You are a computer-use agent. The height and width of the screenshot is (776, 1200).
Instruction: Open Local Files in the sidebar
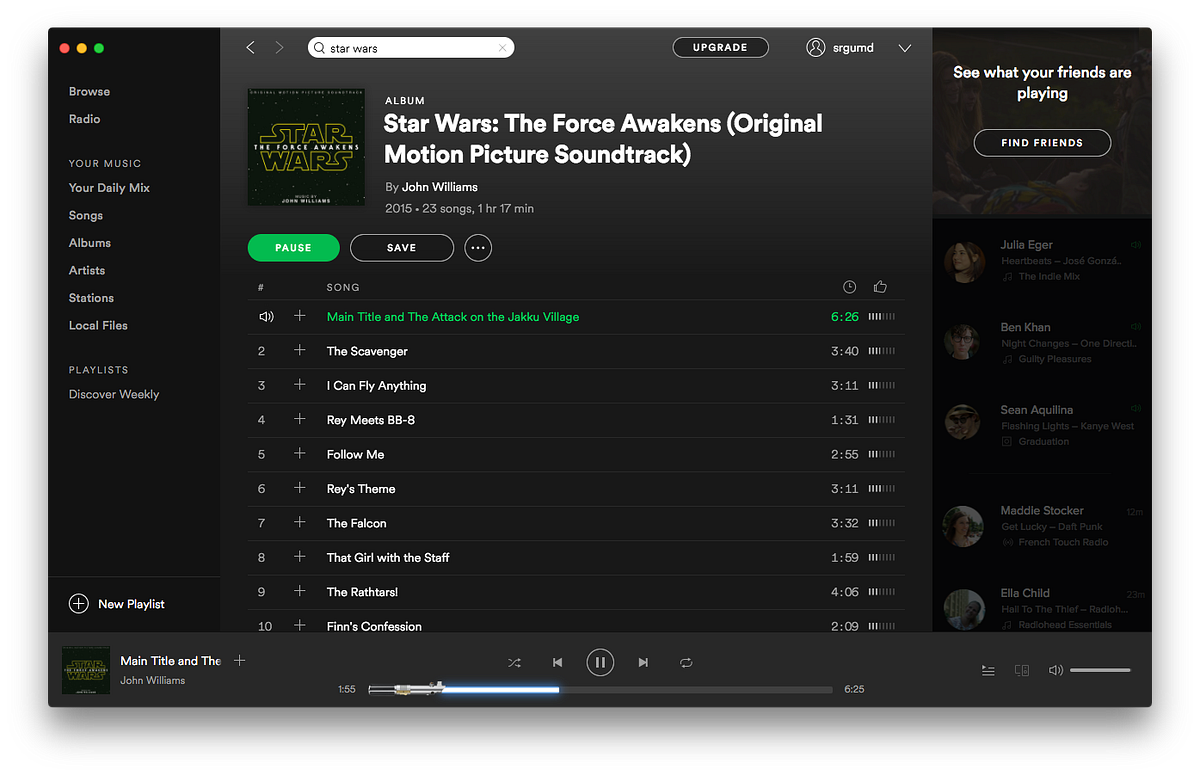pyautogui.click(x=98, y=325)
